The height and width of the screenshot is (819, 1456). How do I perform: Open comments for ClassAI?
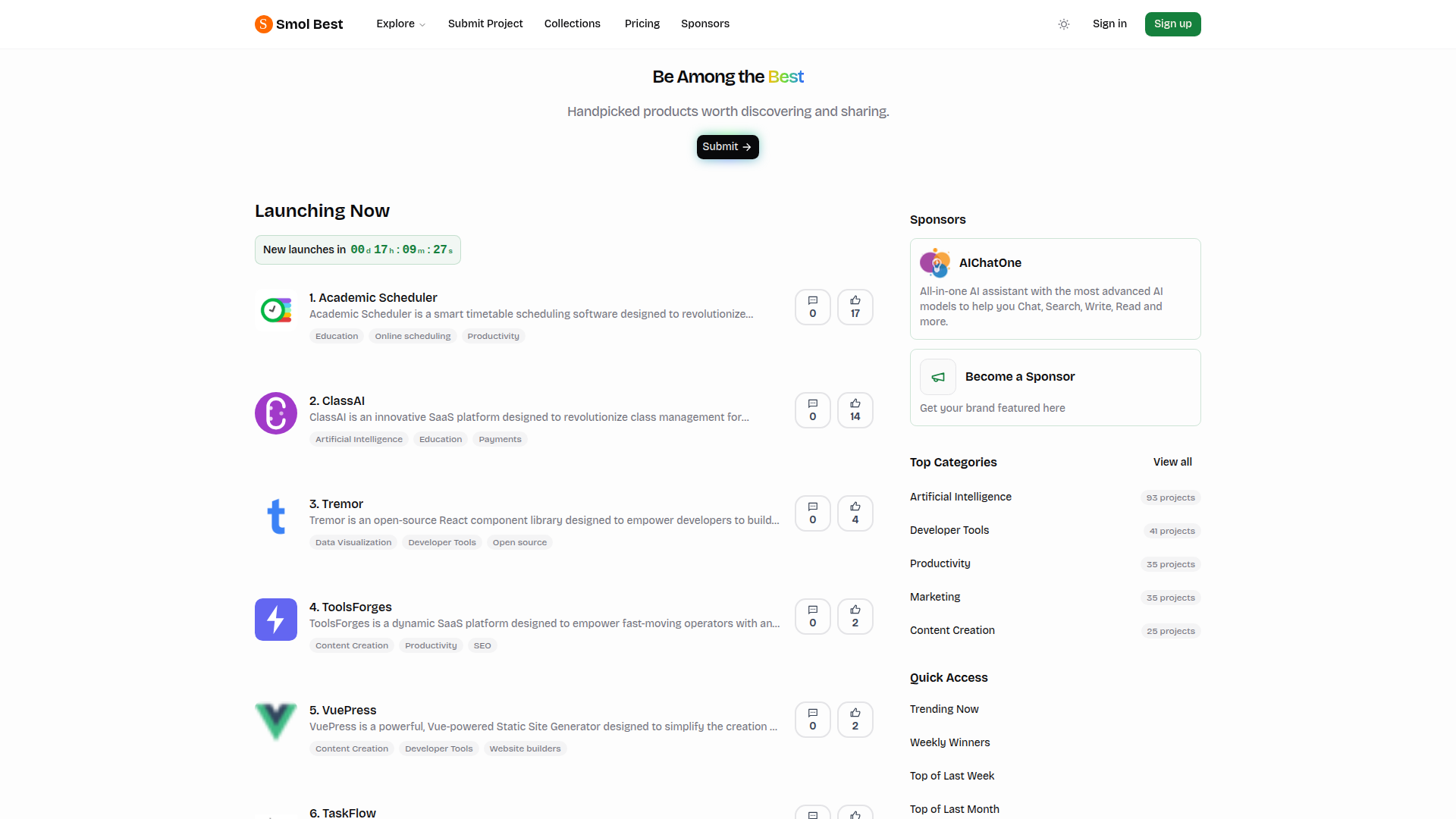[813, 410]
